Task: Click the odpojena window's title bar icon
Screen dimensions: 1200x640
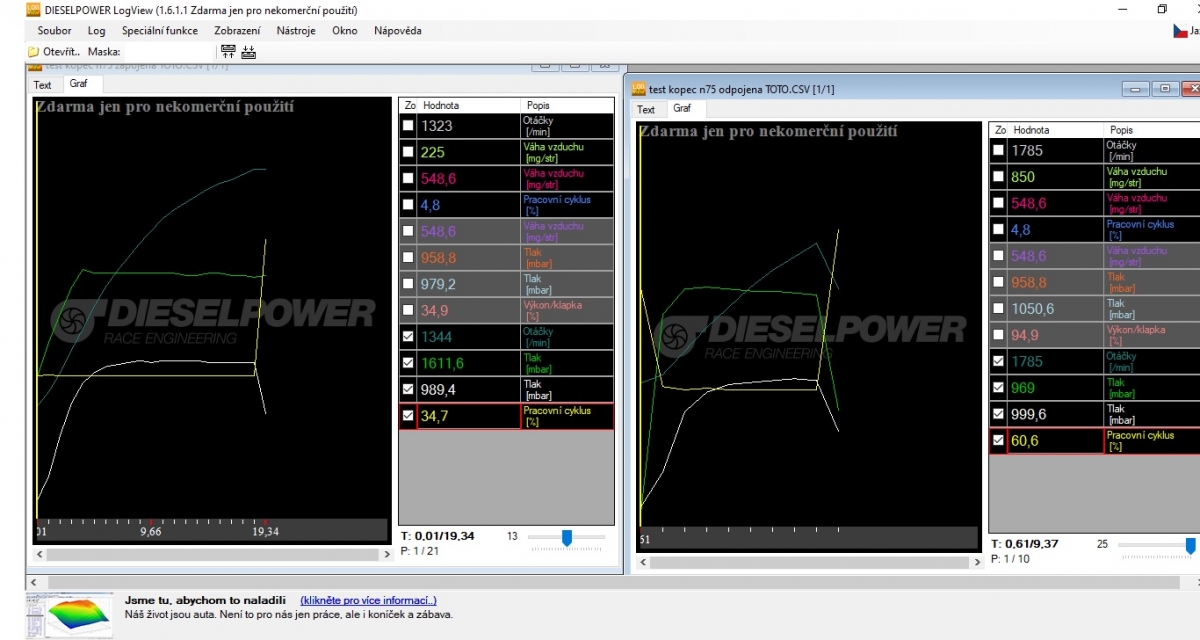Action: [x=639, y=88]
